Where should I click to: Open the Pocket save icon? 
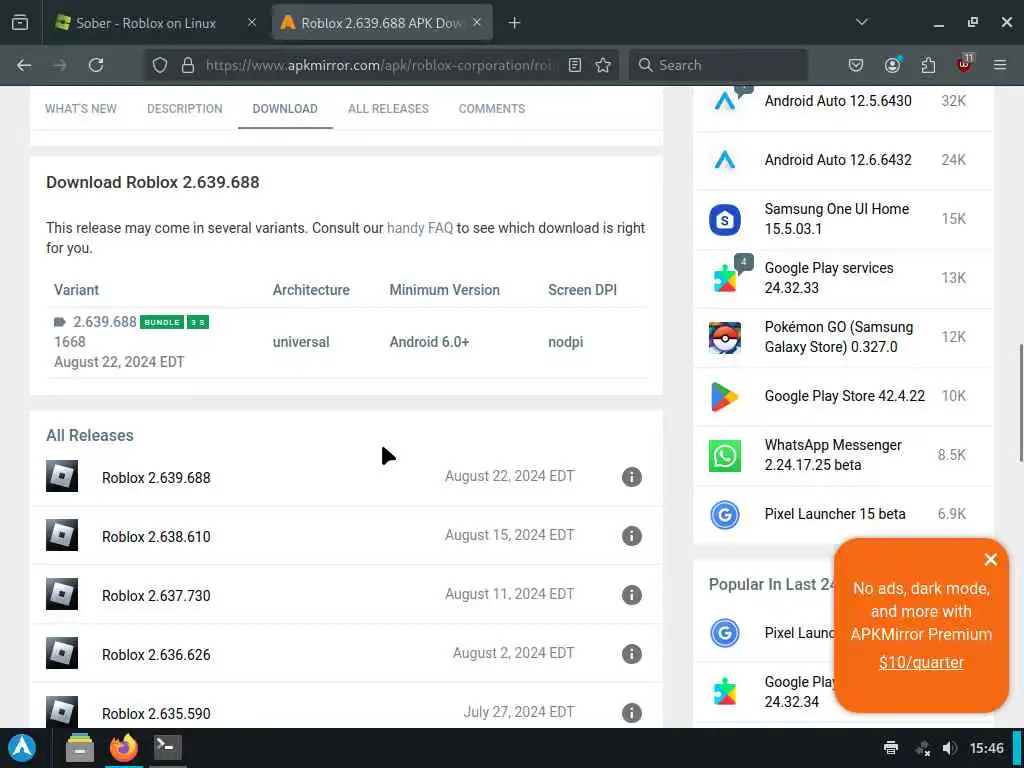click(x=856, y=65)
